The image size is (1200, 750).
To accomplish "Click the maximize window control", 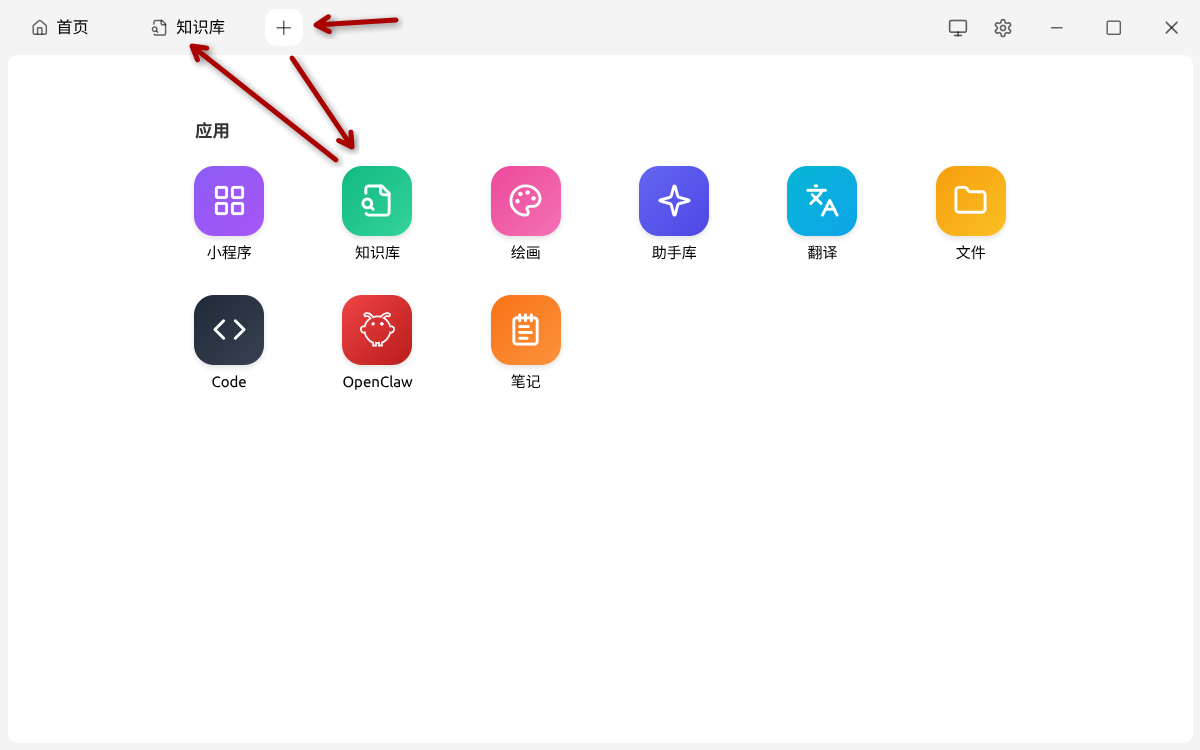I will [1113, 27].
